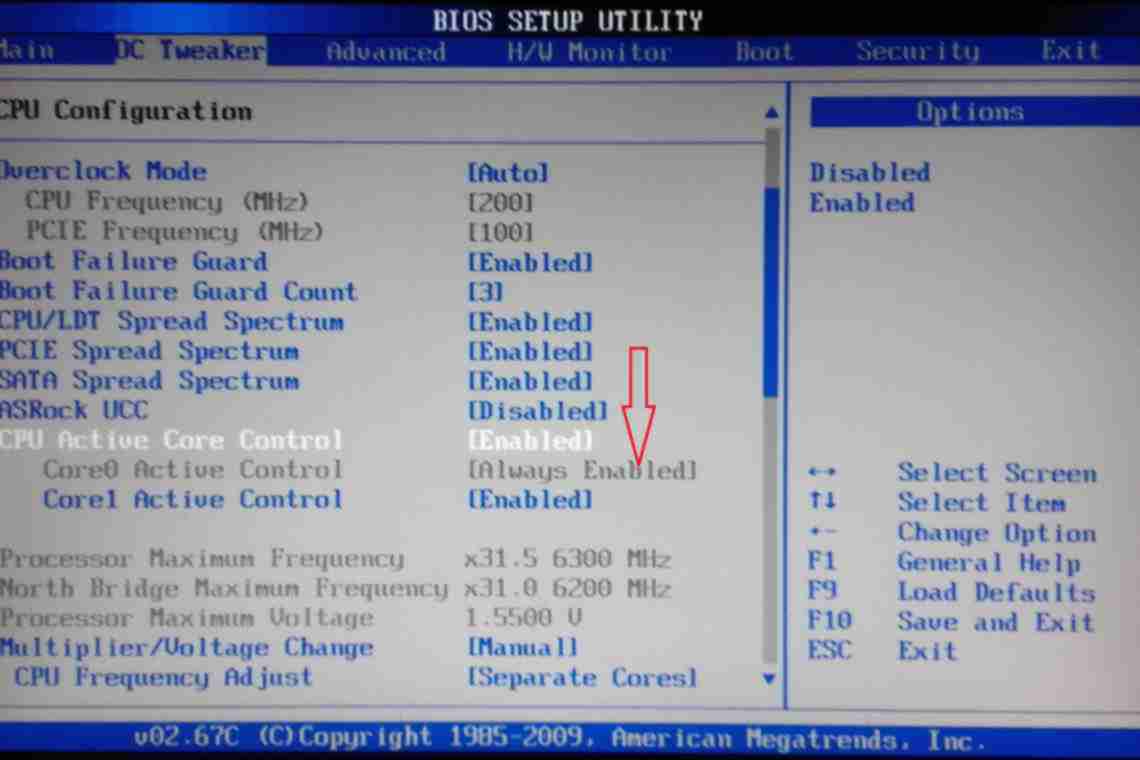
Task: Select the Overclock Mode setting
Action: pyautogui.click(x=103, y=172)
